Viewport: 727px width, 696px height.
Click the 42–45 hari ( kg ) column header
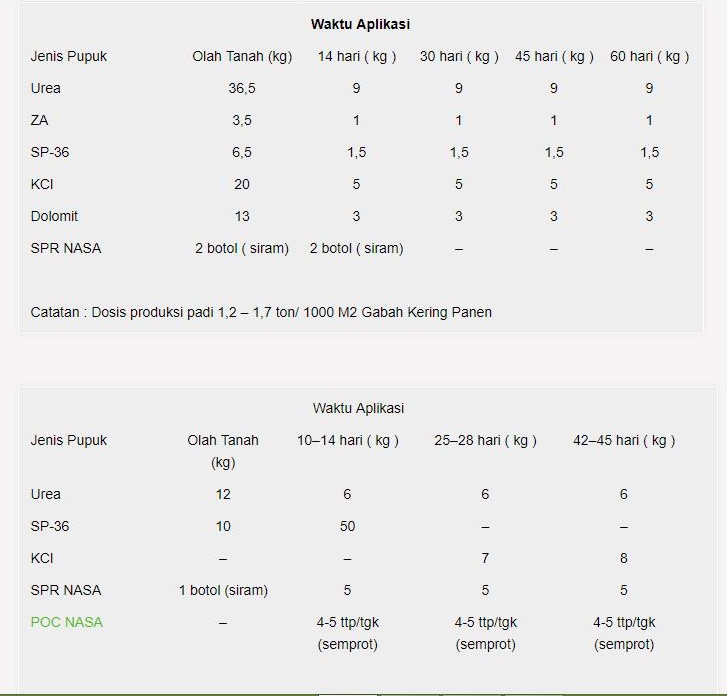pos(624,440)
